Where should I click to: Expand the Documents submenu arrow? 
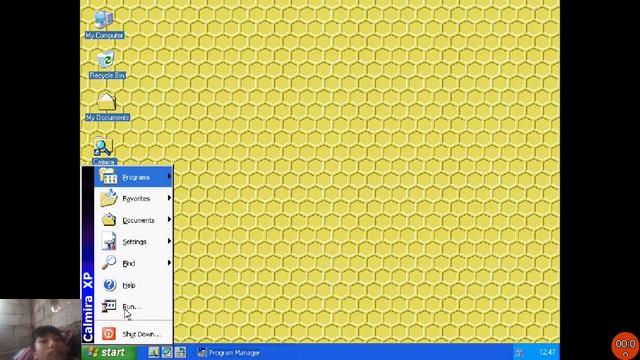point(169,220)
